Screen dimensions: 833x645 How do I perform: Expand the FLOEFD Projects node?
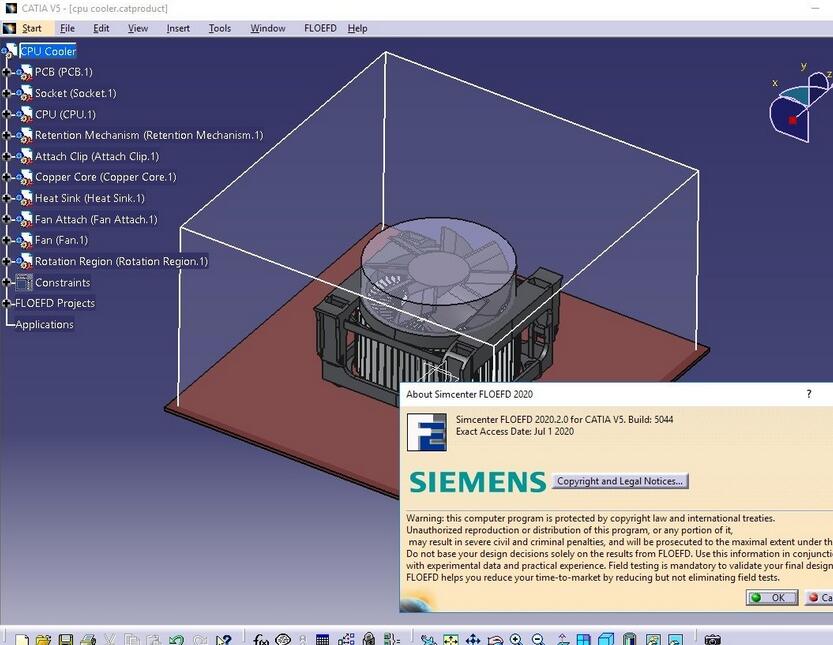tap(6, 303)
